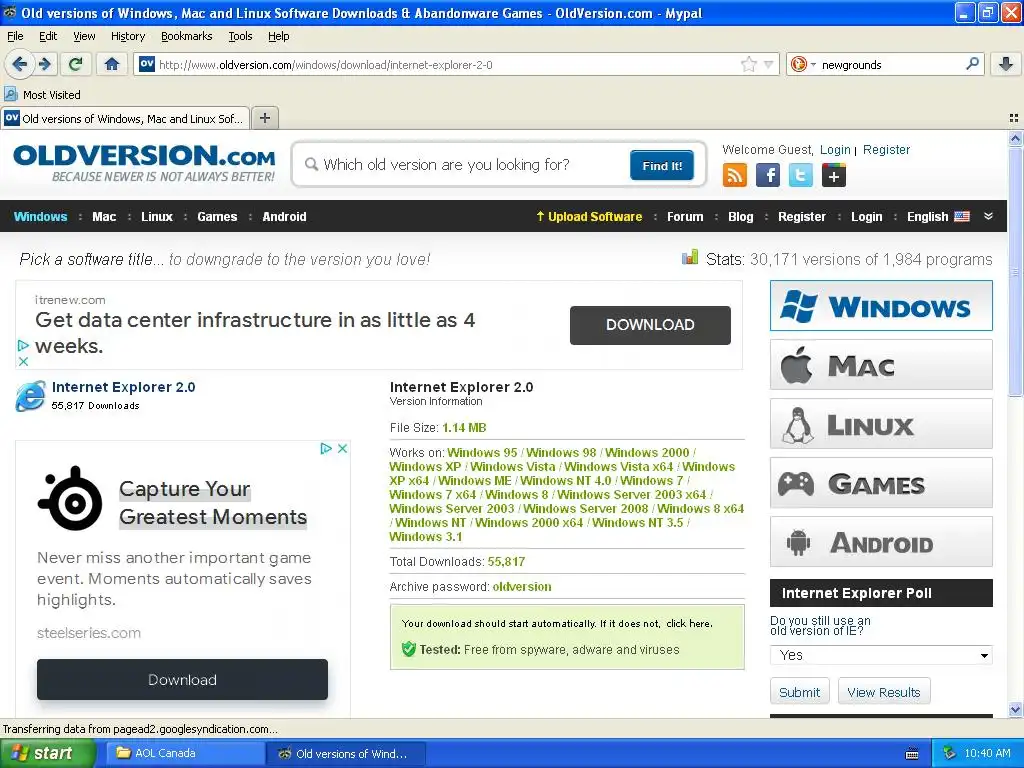The width and height of the screenshot is (1024, 768).
Task: Expand the navigation bar double-chevron
Action: point(988,216)
